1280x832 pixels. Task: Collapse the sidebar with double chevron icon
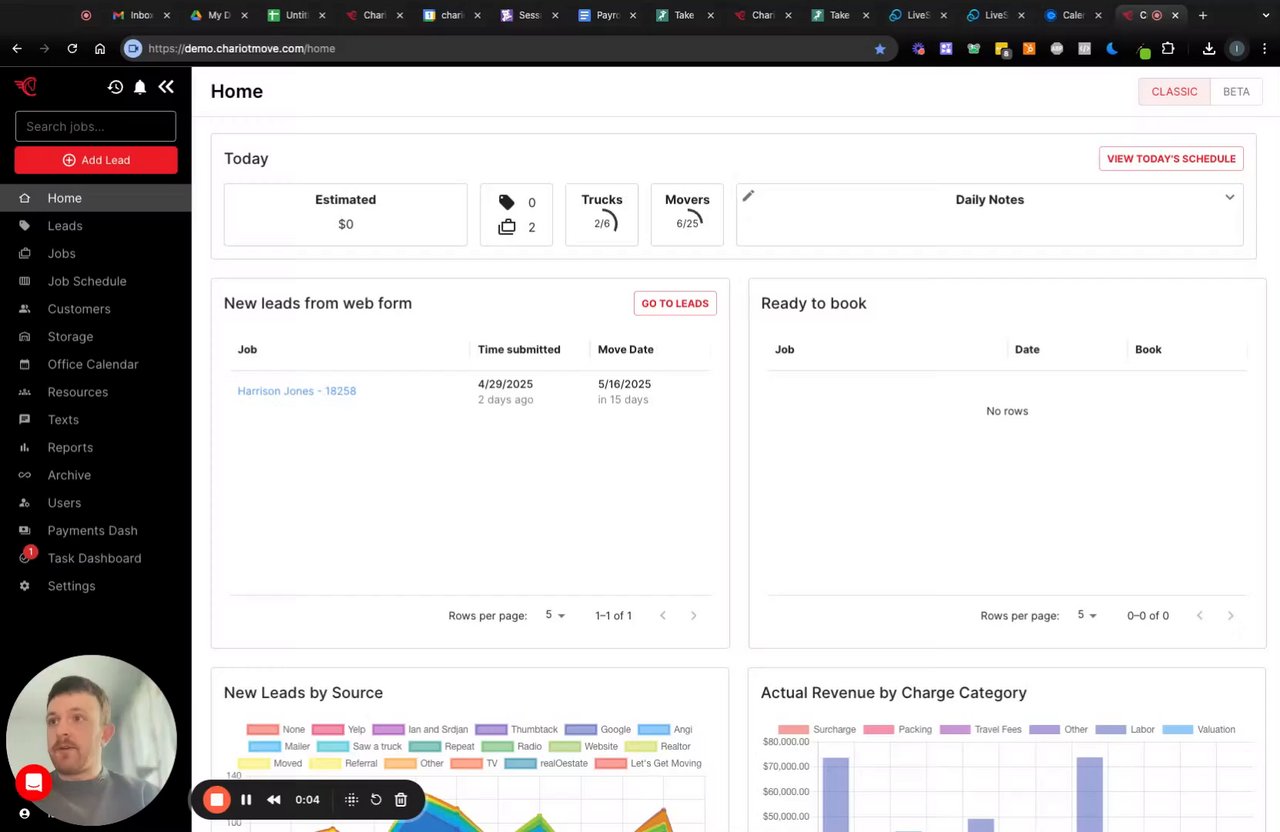tap(166, 87)
